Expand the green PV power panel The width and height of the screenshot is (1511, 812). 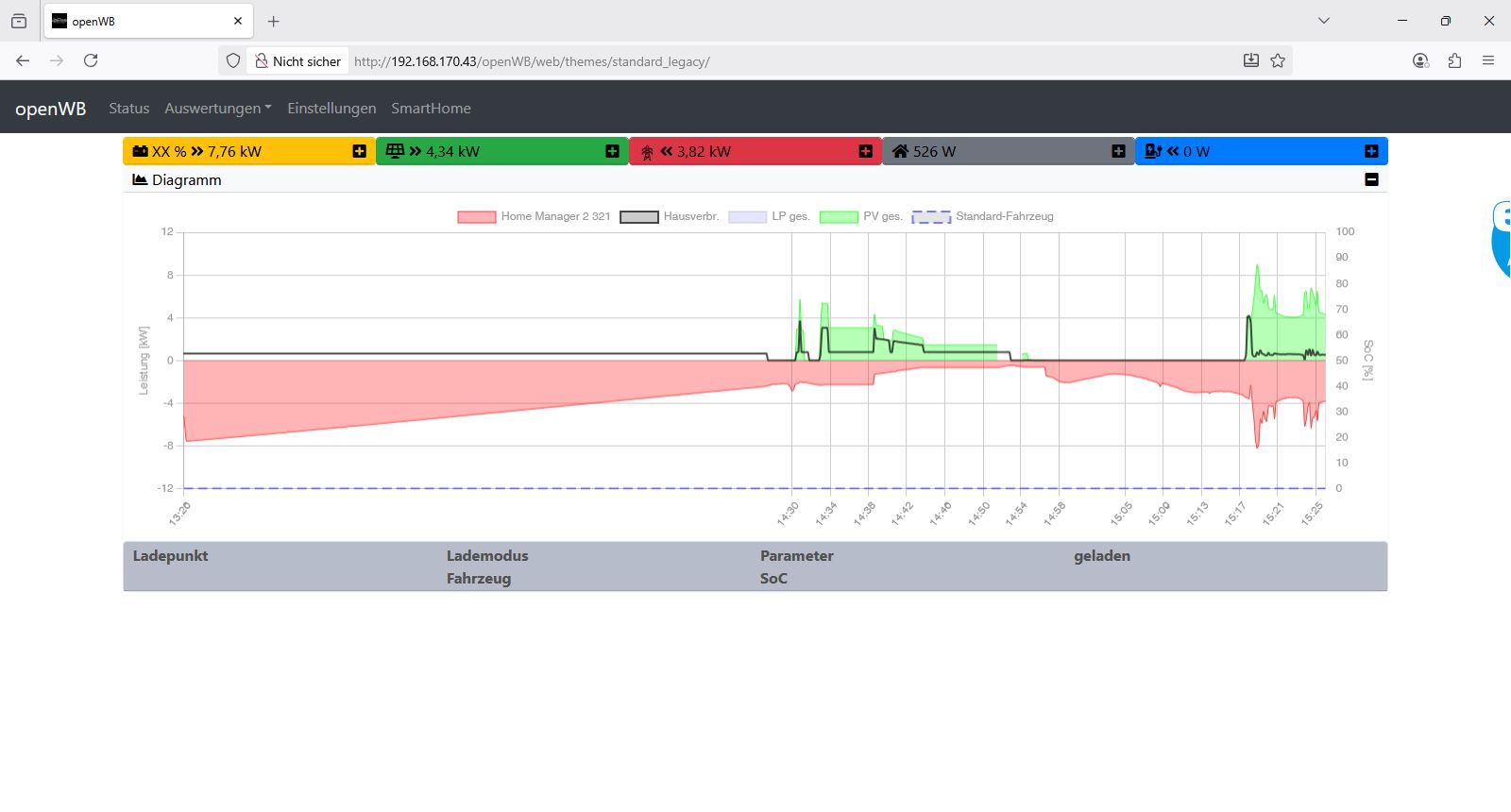(x=612, y=151)
